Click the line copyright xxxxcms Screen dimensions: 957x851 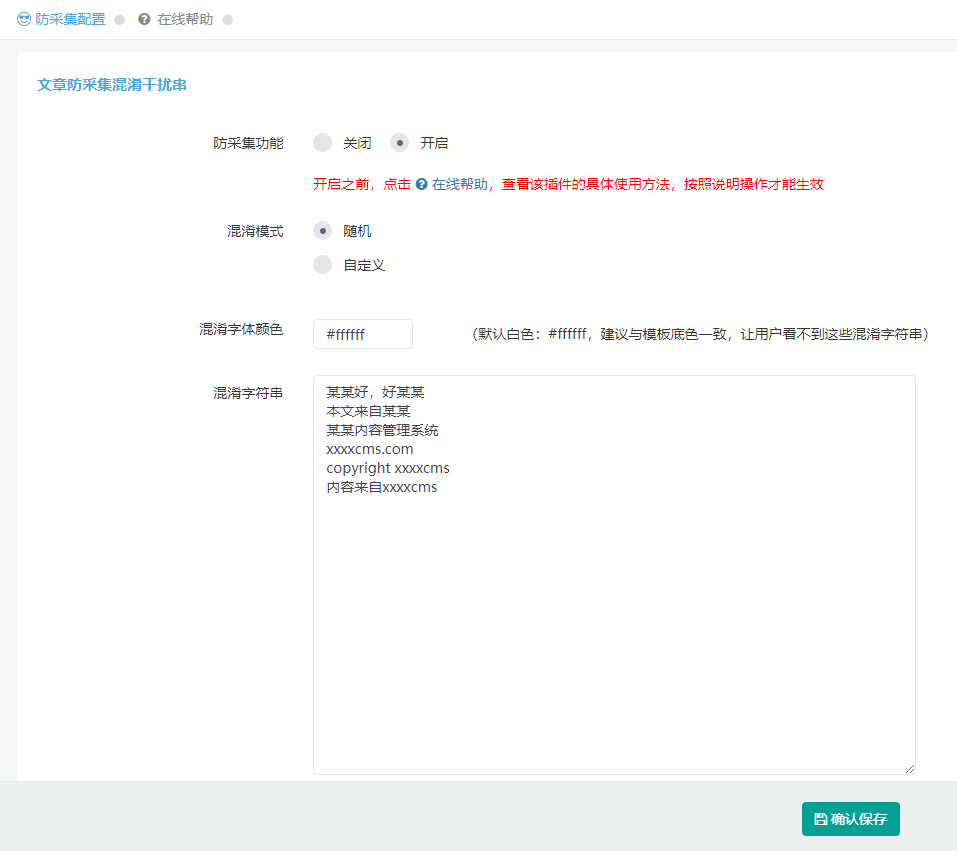[x=388, y=468]
